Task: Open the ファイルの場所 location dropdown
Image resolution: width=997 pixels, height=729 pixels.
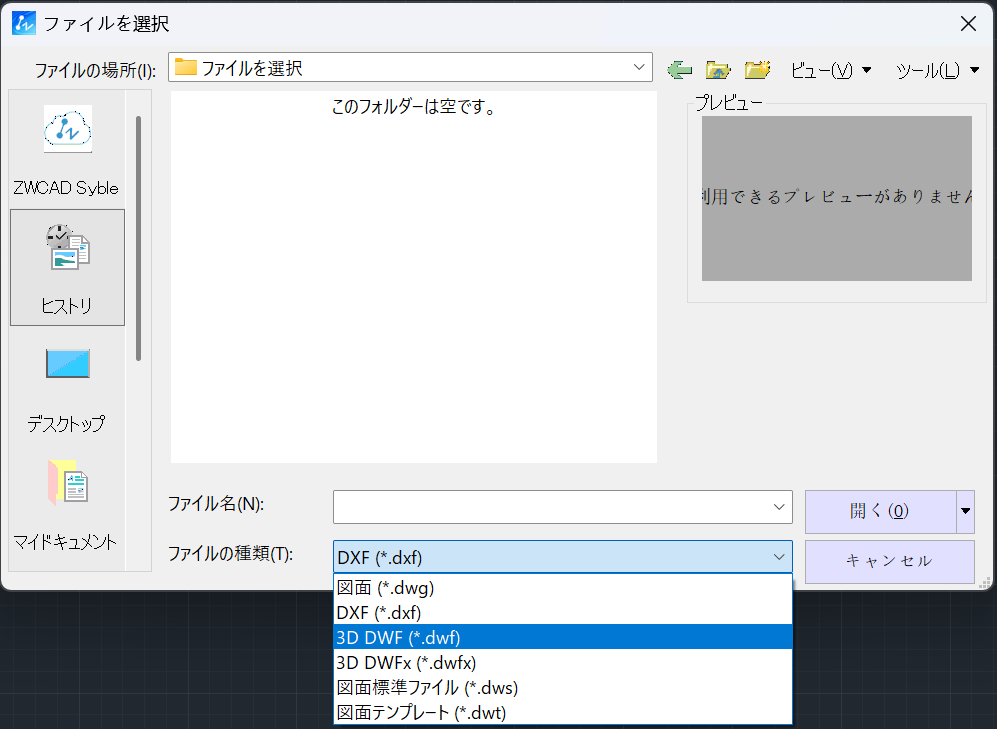Action: (638, 67)
